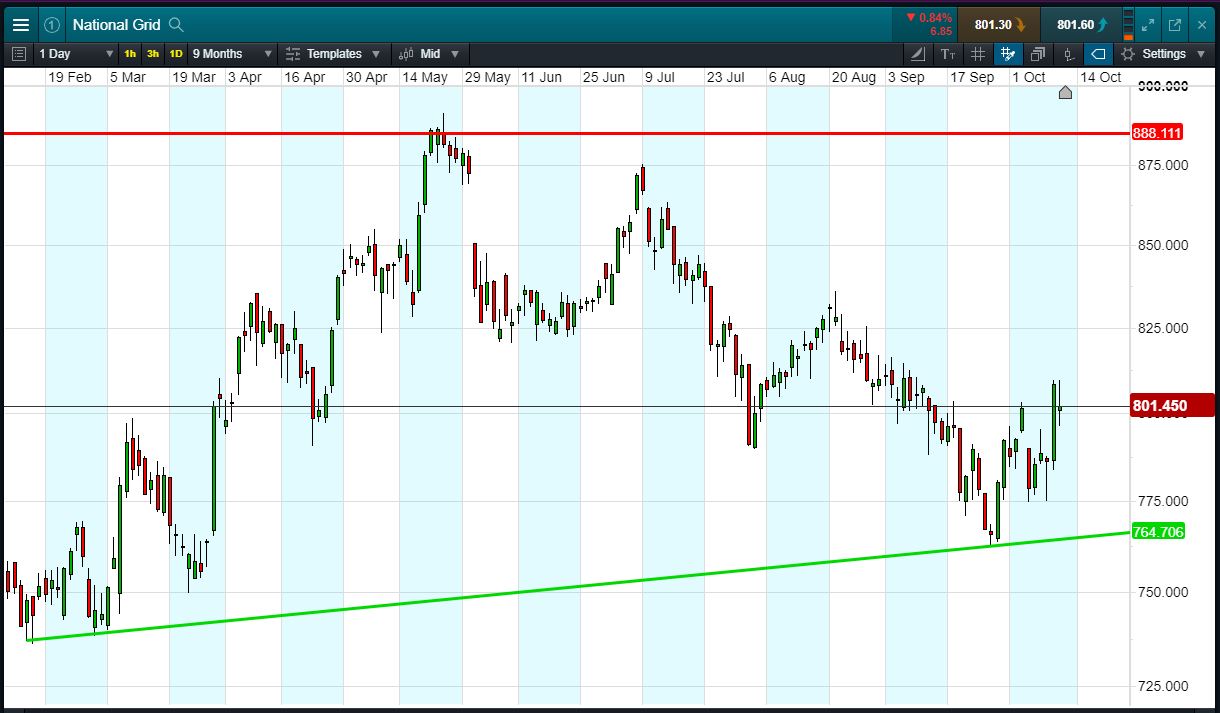The width and height of the screenshot is (1220, 713).
Task: Close the National Grid chart panel
Action: tap(1202, 25)
